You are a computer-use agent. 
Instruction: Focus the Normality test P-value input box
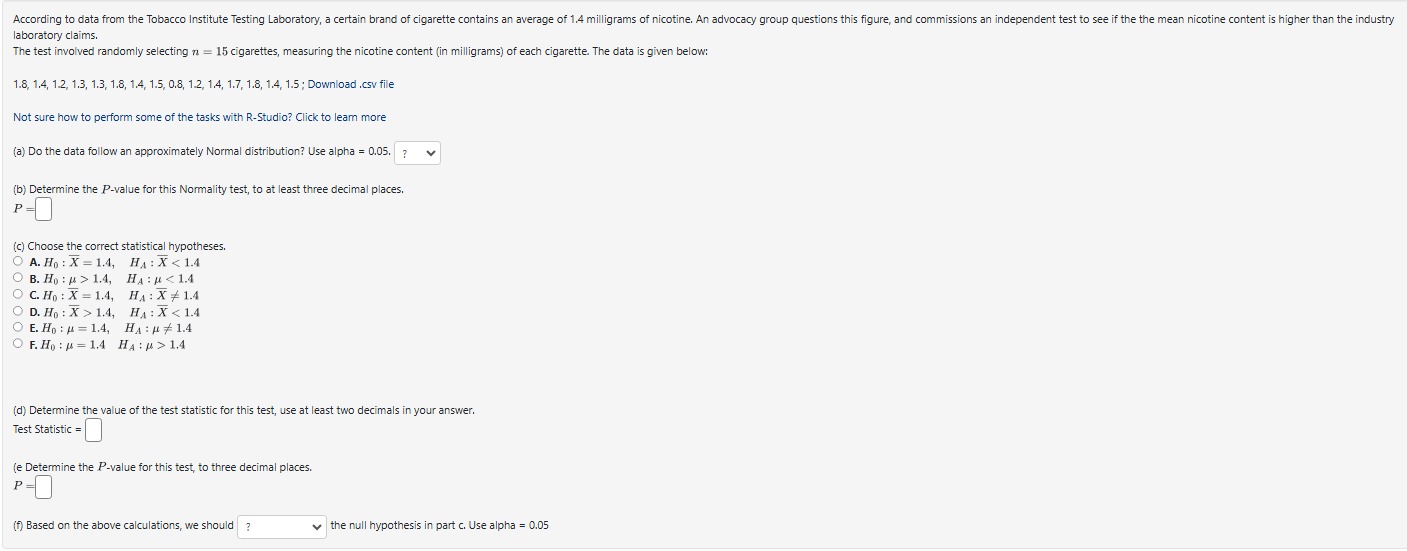tap(43, 210)
